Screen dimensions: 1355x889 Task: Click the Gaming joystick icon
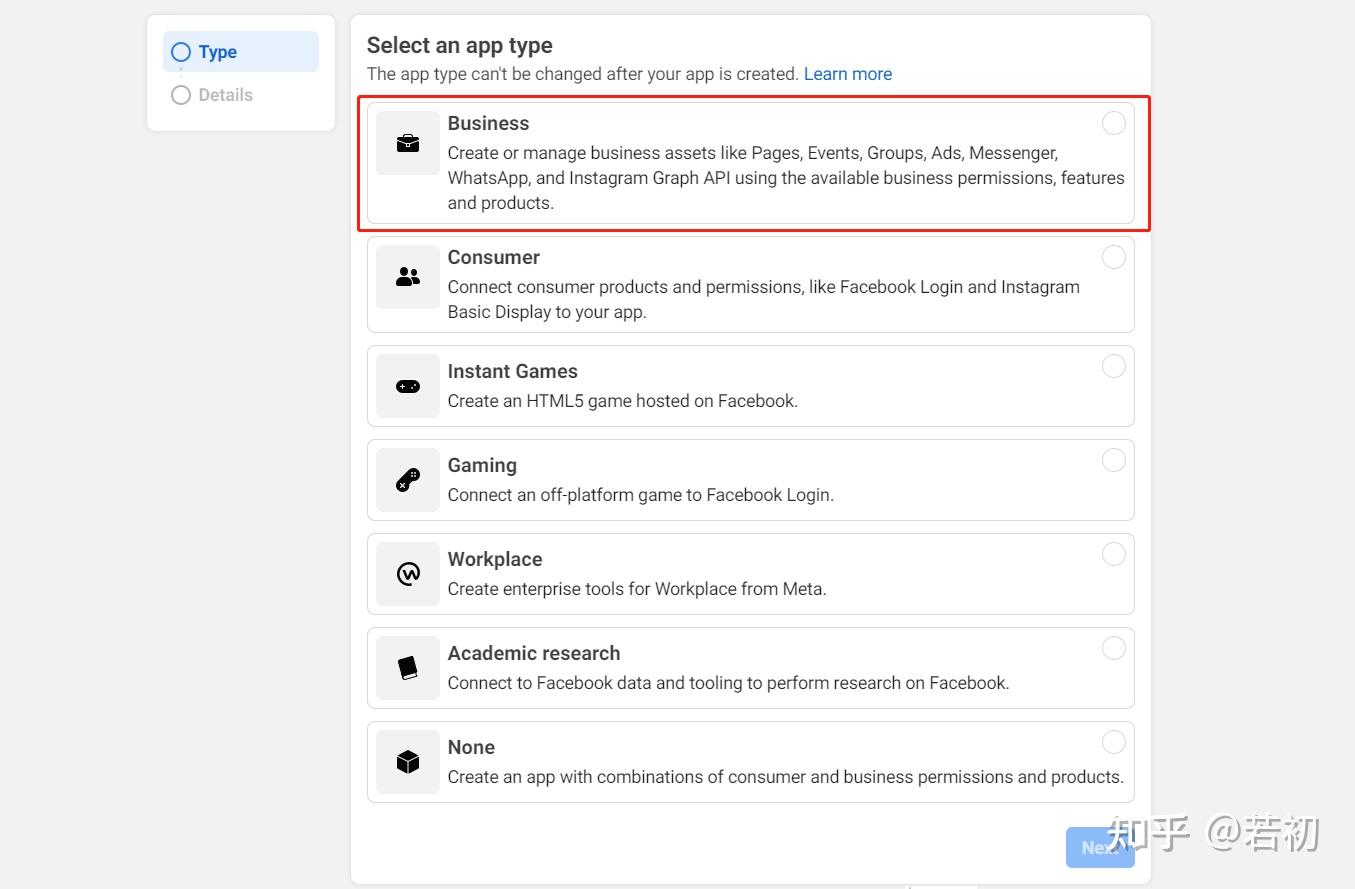tap(408, 480)
